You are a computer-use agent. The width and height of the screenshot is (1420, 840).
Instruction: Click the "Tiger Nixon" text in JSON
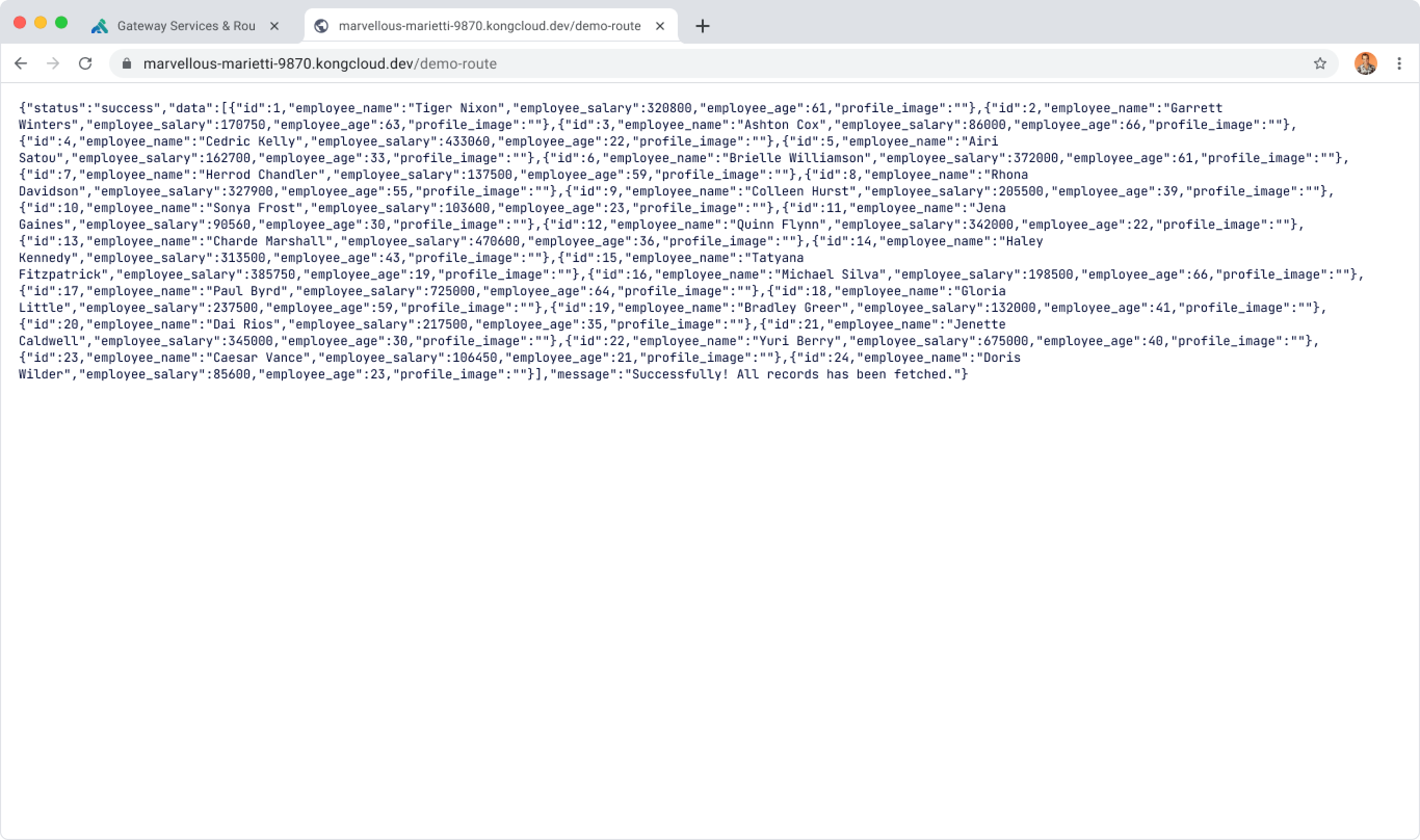(456, 108)
